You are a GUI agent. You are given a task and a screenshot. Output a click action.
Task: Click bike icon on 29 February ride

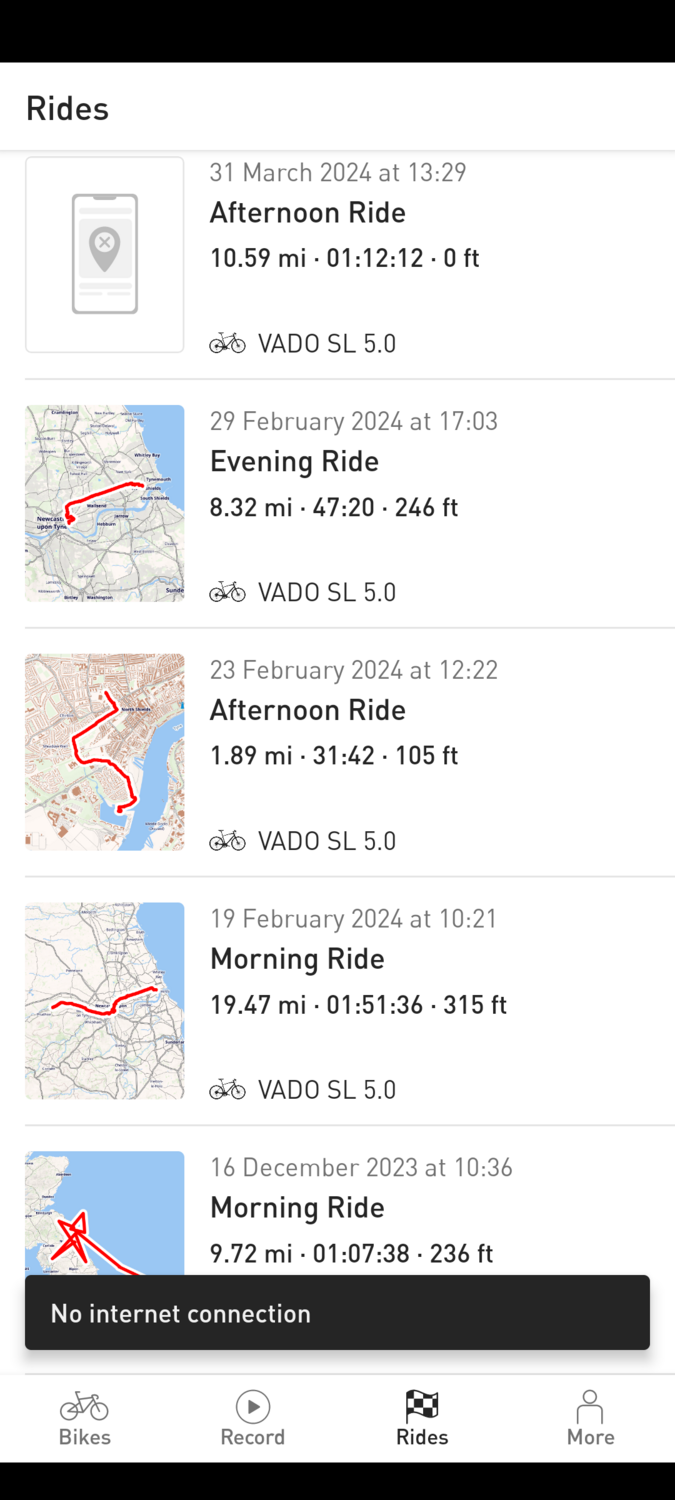(x=228, y=592)
